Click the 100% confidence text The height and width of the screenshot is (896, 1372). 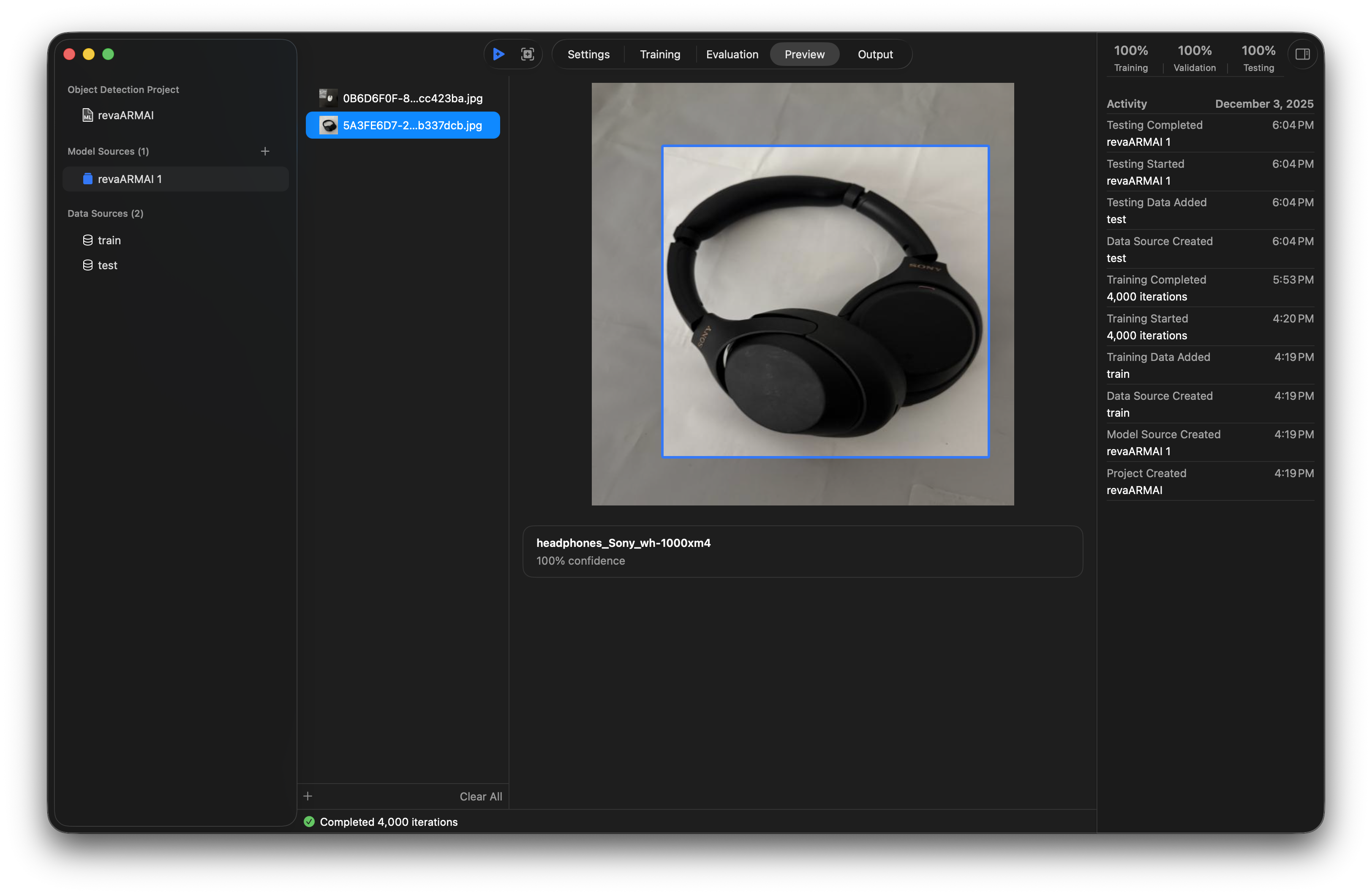(580, 561)
